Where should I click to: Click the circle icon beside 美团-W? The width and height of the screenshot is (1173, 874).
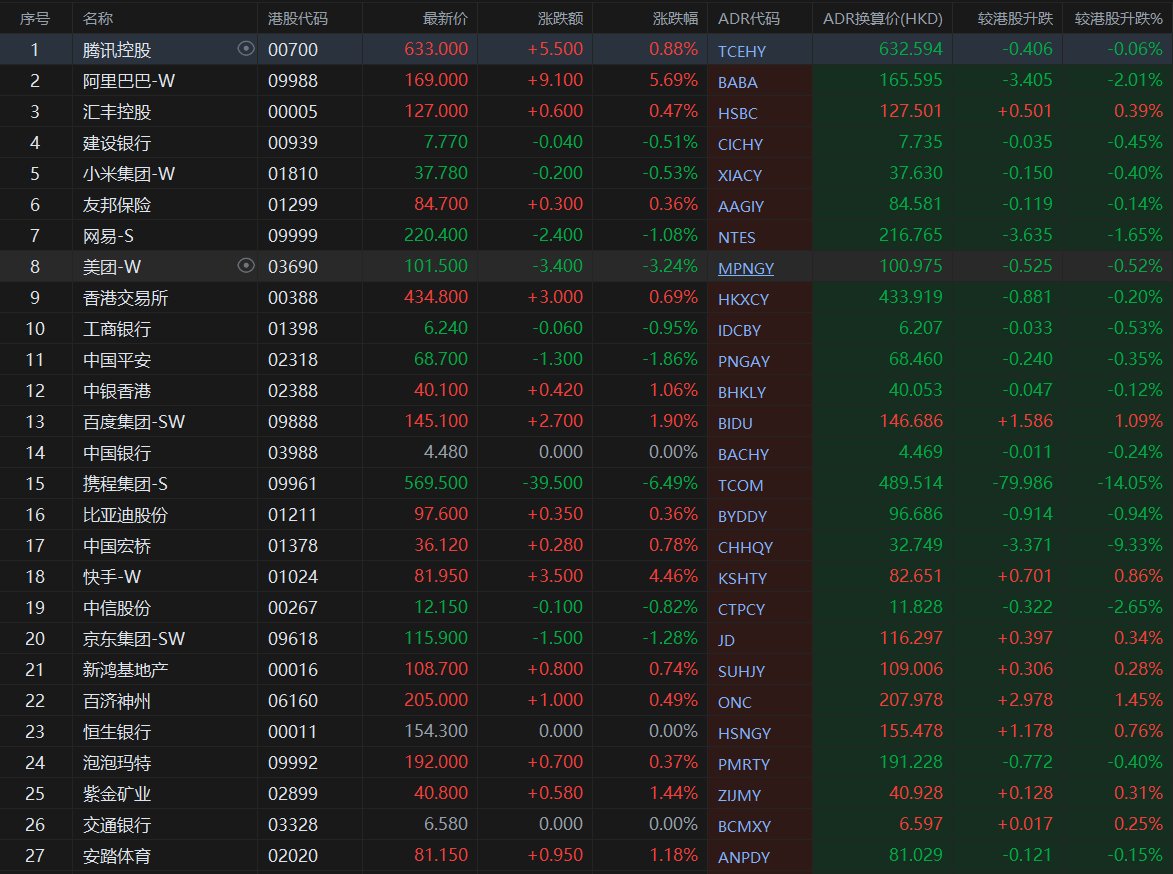coord(246,266)
